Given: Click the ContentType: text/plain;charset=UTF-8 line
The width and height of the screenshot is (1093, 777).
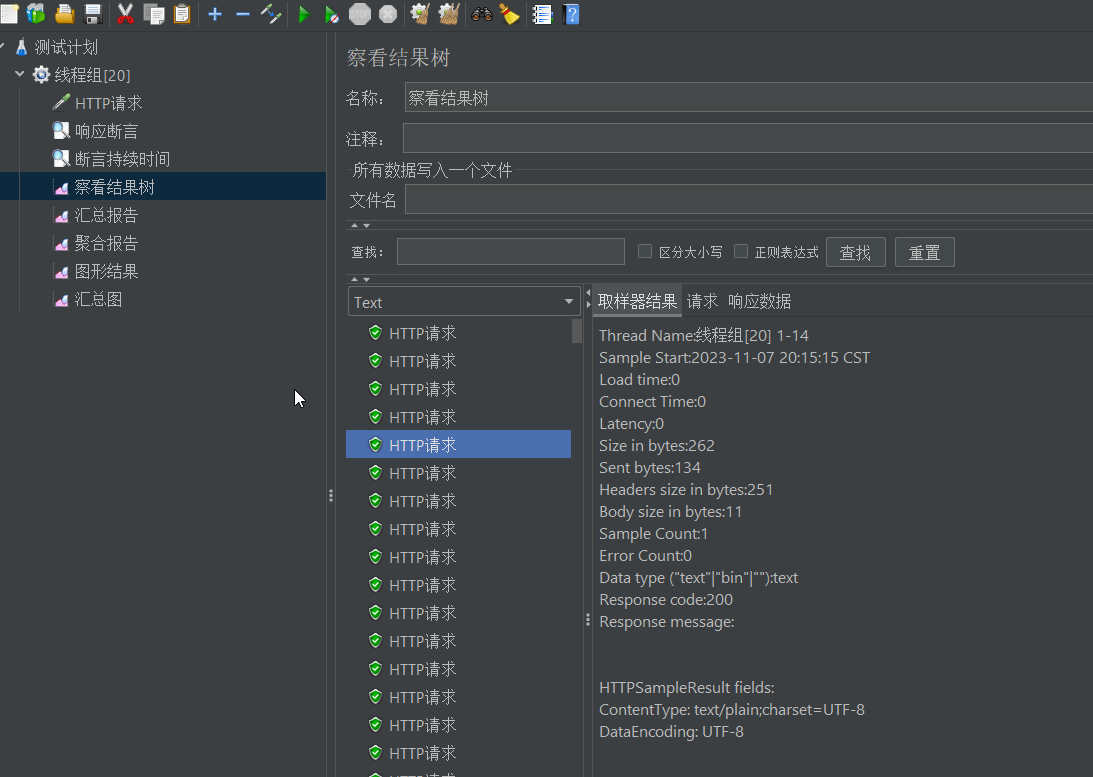Looking at the screenshot, I should point(731,710).
